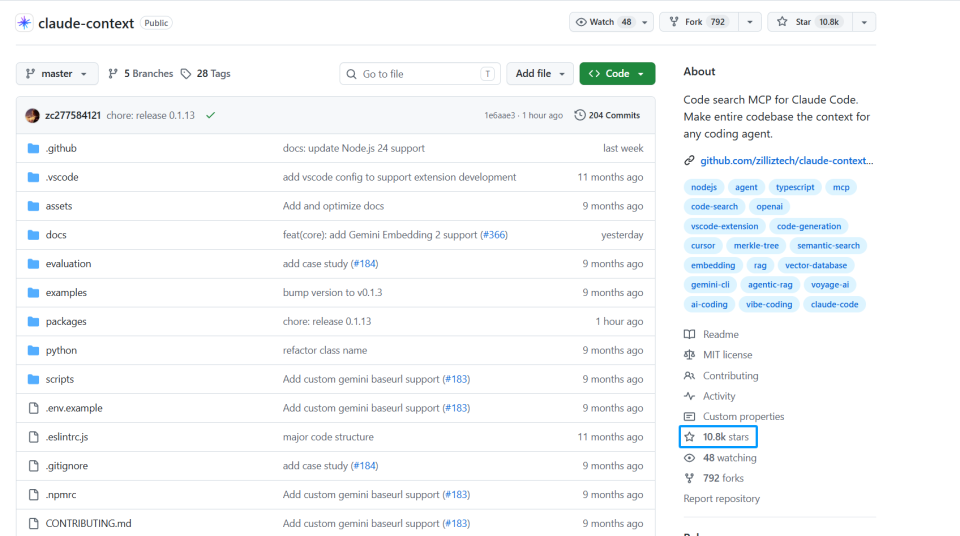
Task: Open commit 'docs: update Node.js 24 support'
Action: click(x=354, y=148)
